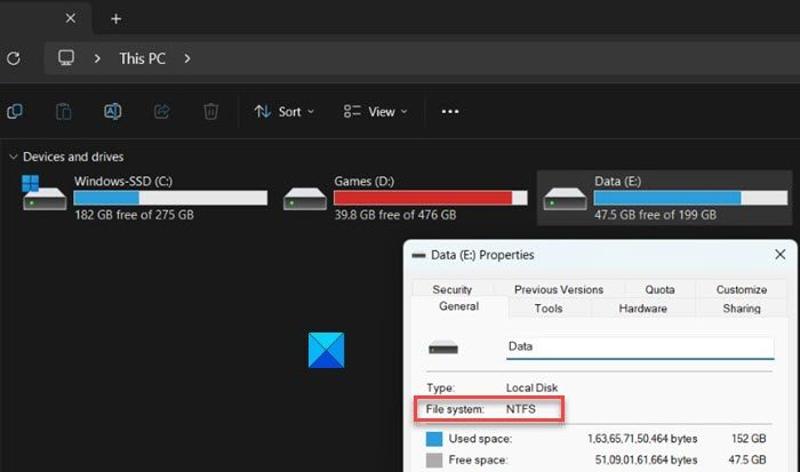Click the Copy icon in toolbar

coord(15,111)
